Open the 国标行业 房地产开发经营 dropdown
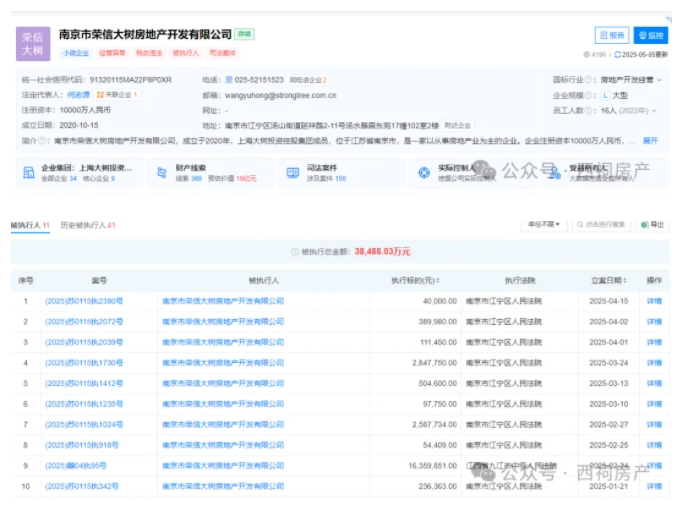This screenshot has width=689, height=505. [x=631, y=77]
